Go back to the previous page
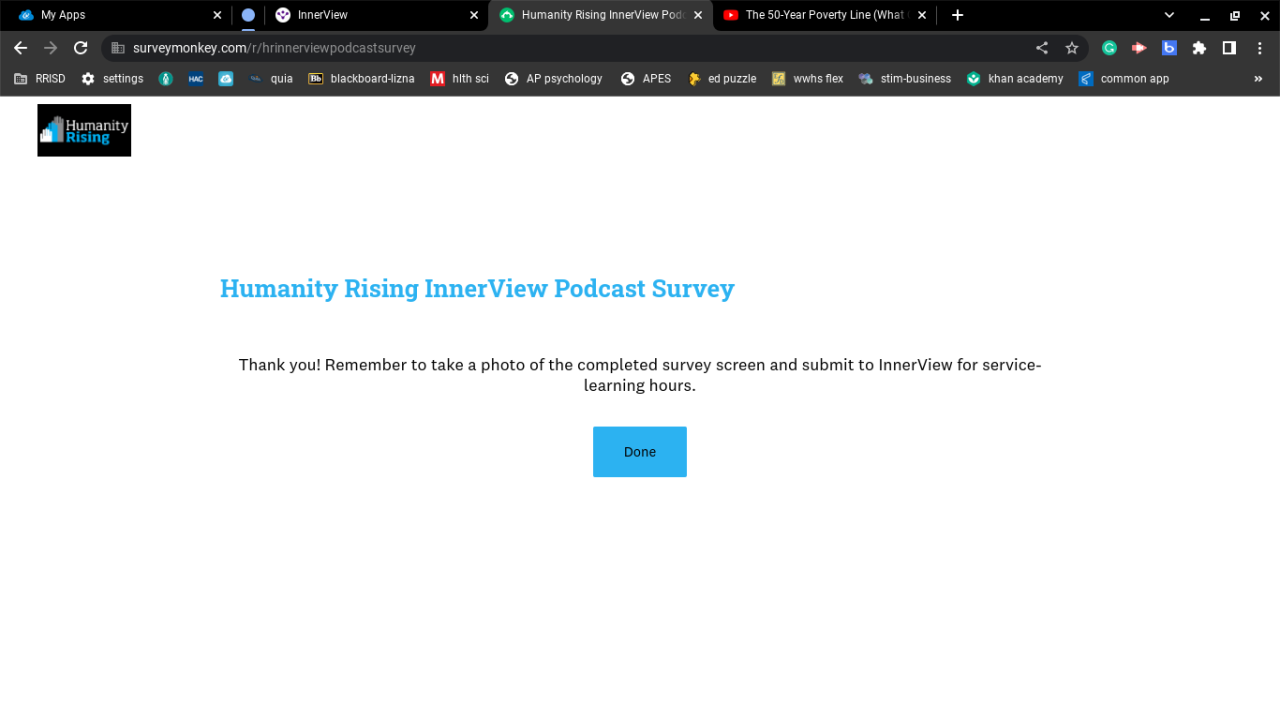The height and width of the screenshot is (720, 1280). tap(20, 48)
